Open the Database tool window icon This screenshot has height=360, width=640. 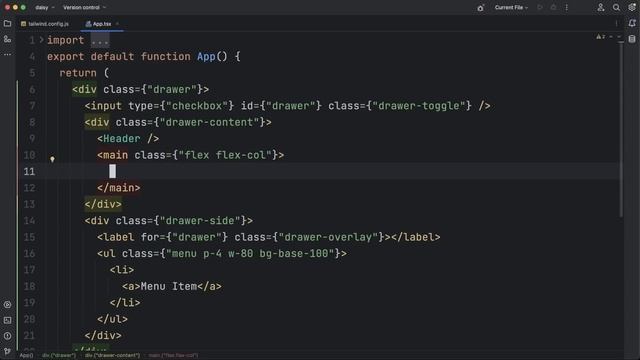coord(632,39)
